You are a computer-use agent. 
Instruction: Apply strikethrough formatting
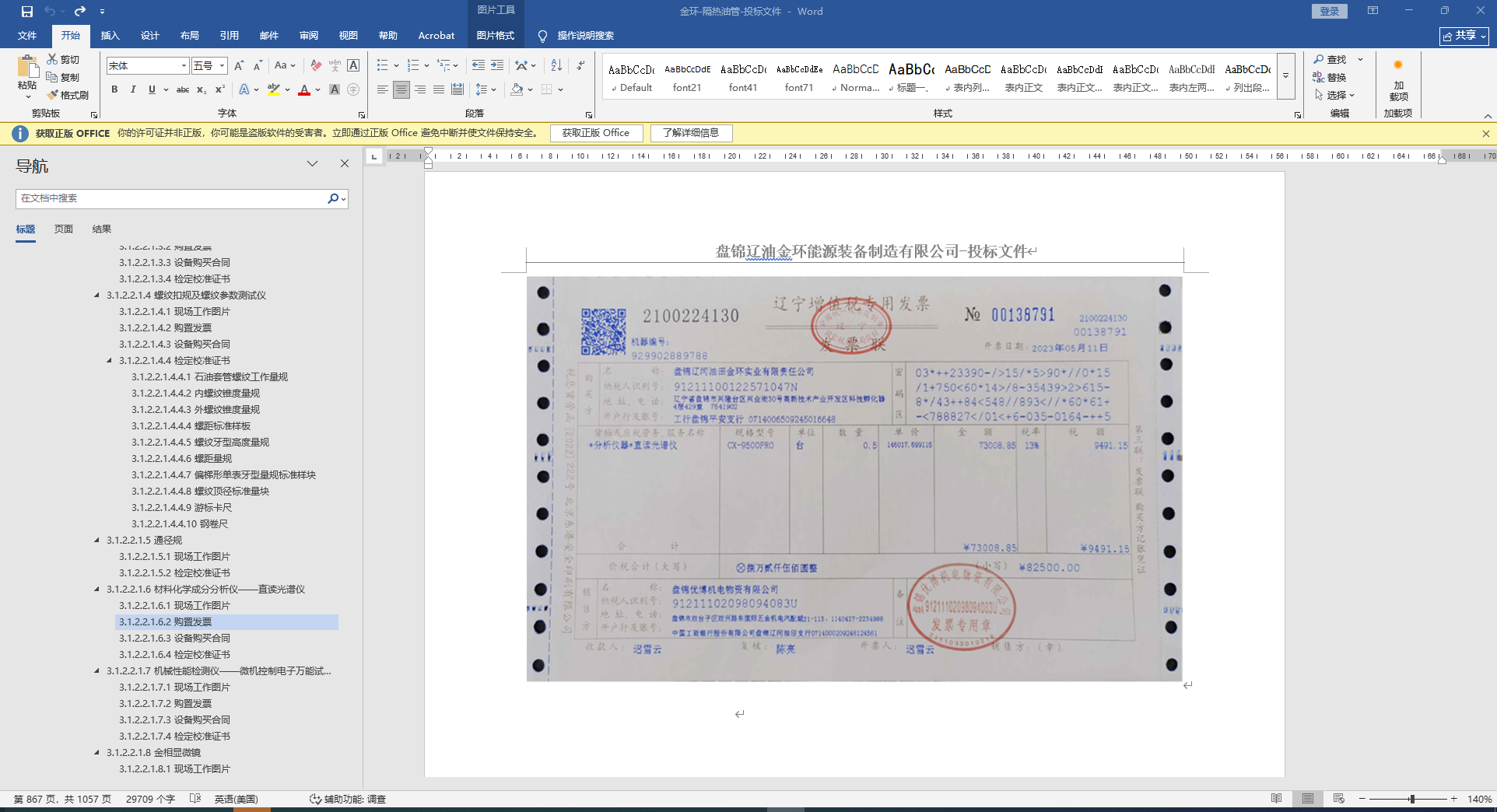coord(183,90)
